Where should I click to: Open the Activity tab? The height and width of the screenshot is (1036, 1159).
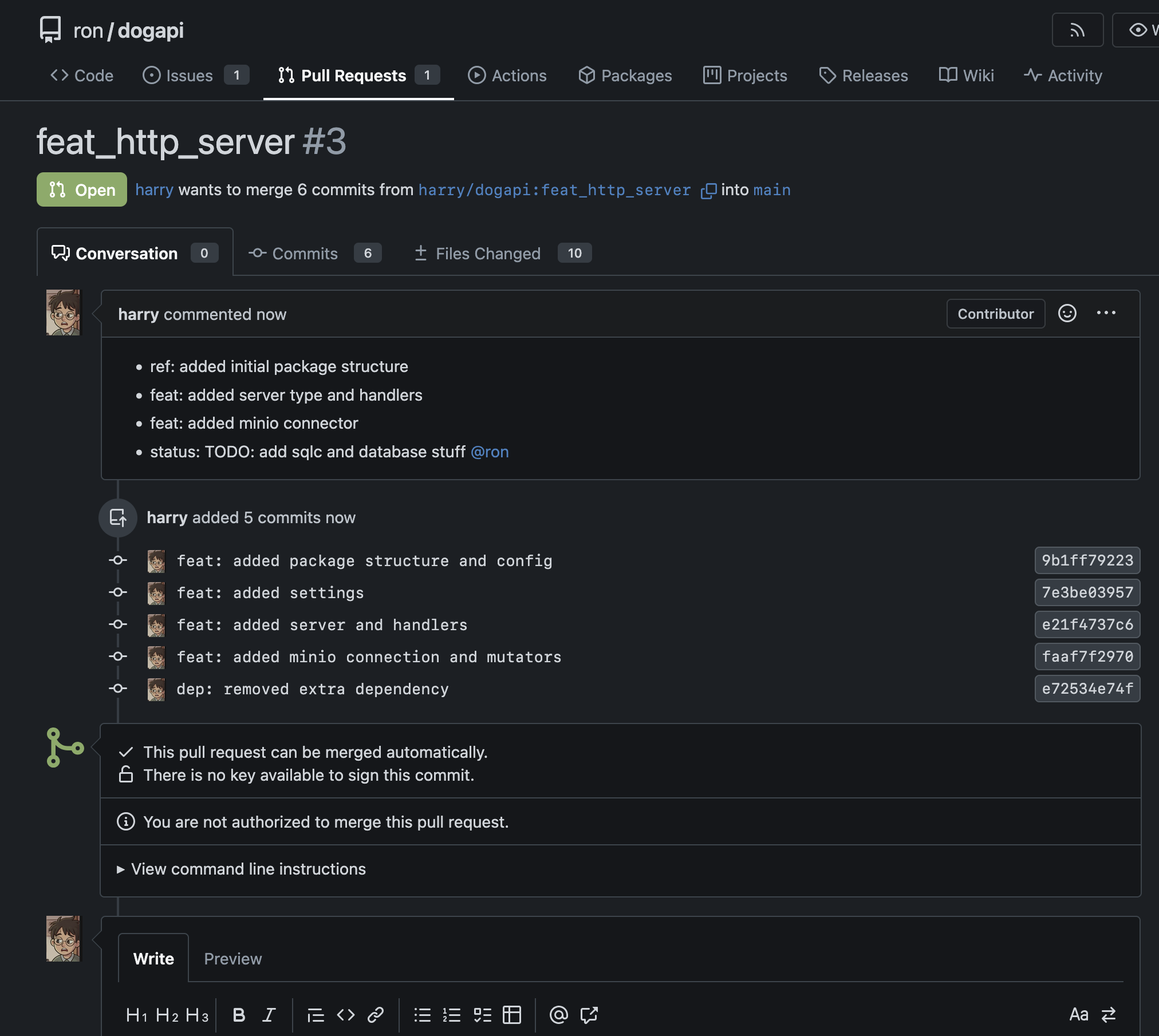[1063, 76]
